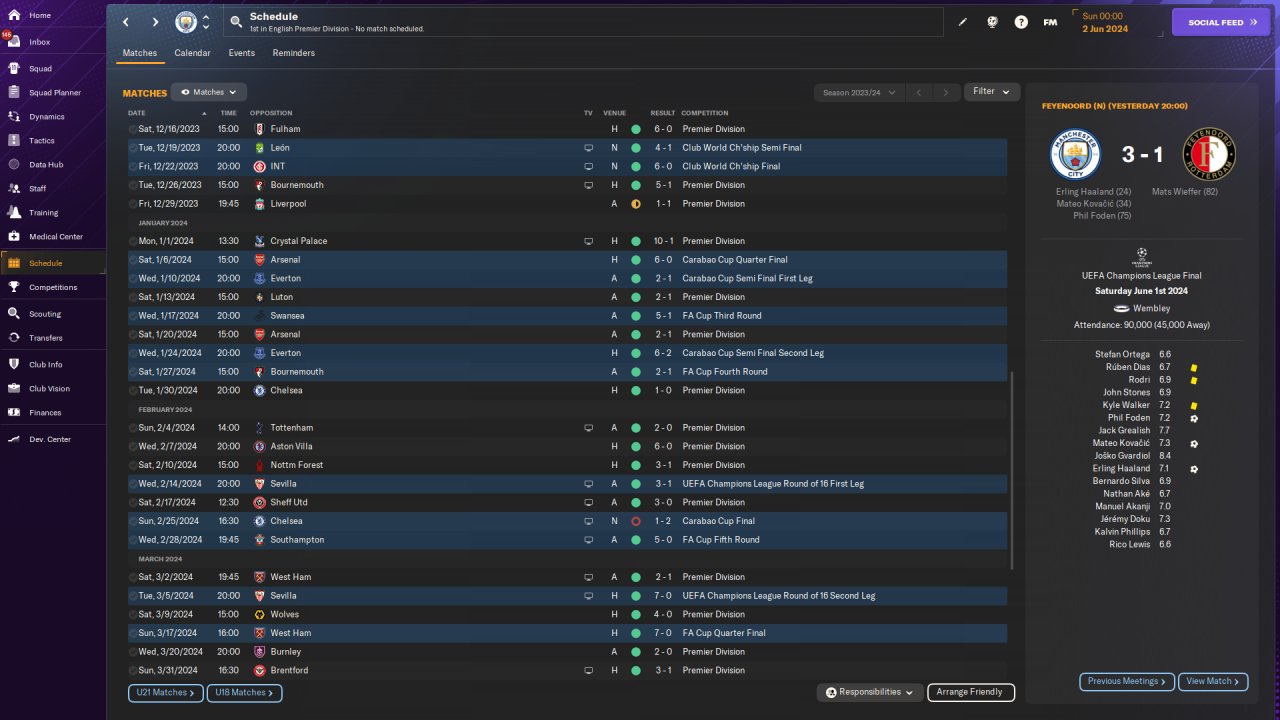Click the pencil edit icon in top bar
The height and width of the screenshot is (720, 1280).
pos(963,22)
